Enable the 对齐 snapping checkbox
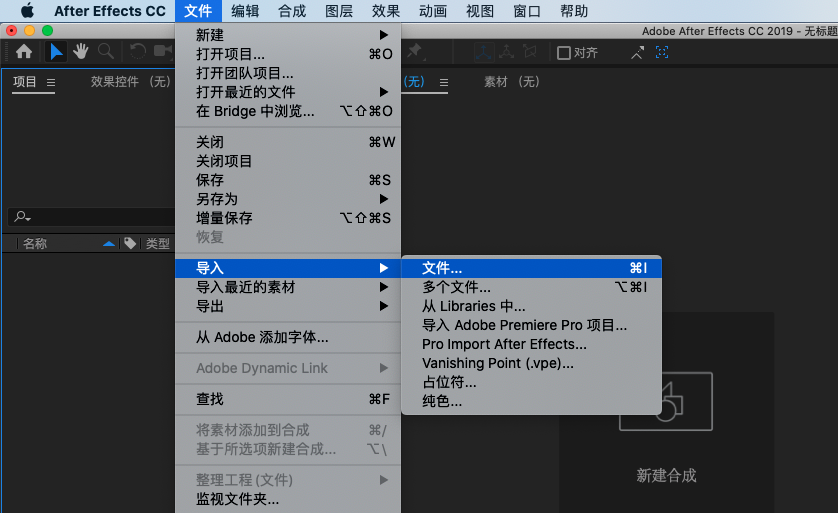838x513 pixels. [x=563, y=53]
